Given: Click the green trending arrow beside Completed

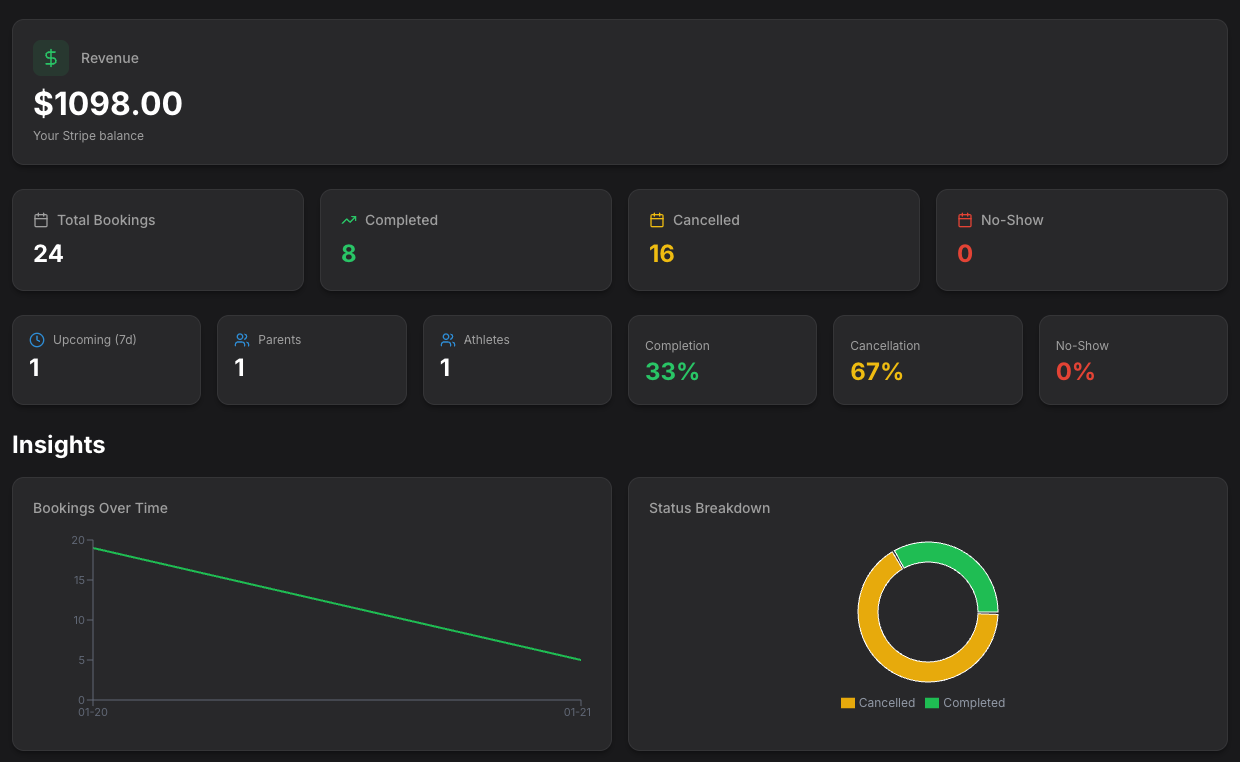Looking at the screenshot, I should [349, 220].
